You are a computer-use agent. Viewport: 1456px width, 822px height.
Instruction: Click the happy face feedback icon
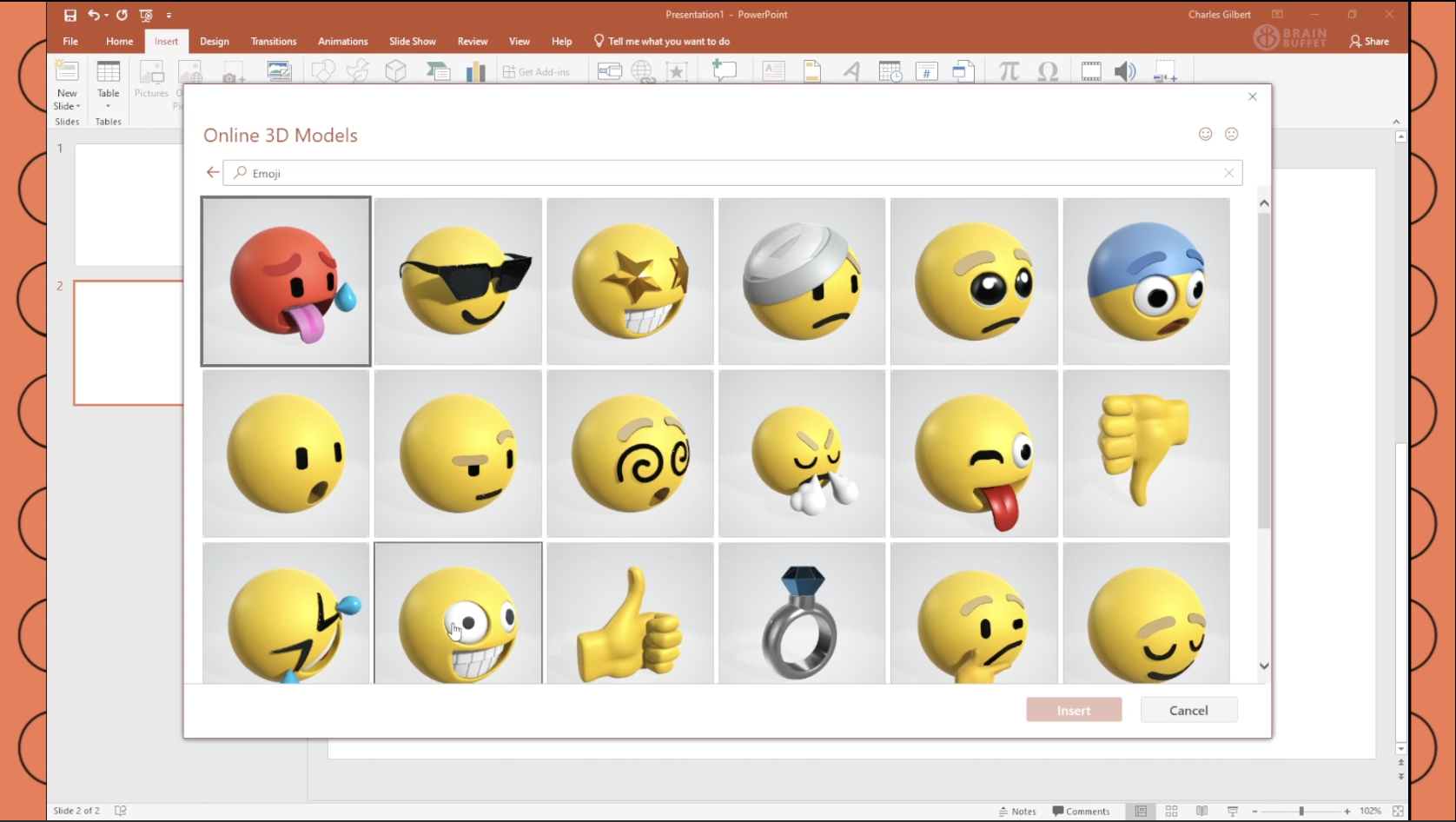point(1205,134)
